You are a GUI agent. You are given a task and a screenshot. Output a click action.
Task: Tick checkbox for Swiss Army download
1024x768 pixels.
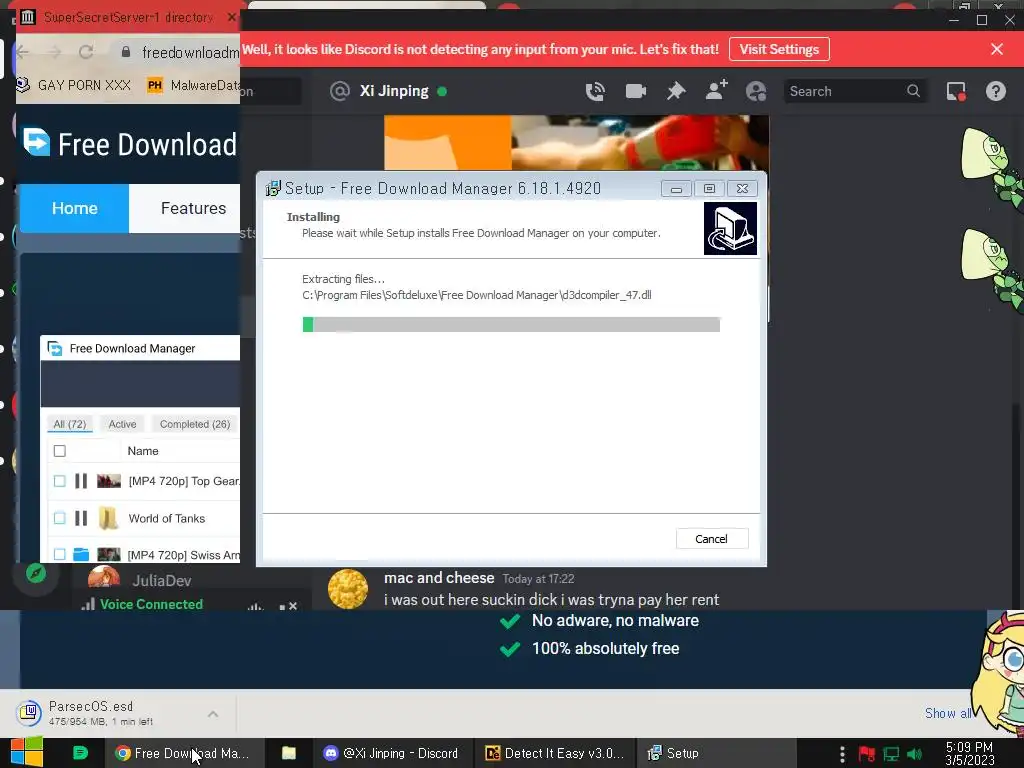59,554
